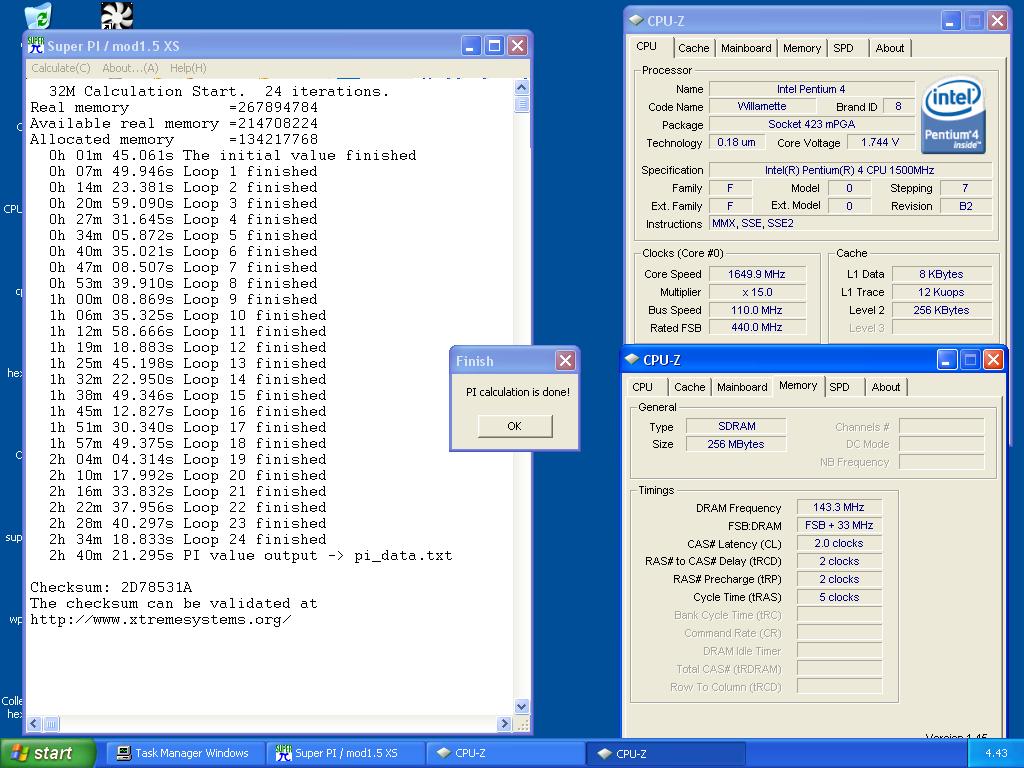The height and width of the screenshot is (768, 1024).
Task: Click Super PI taskbar button
Action: click(x=345, y=753)
